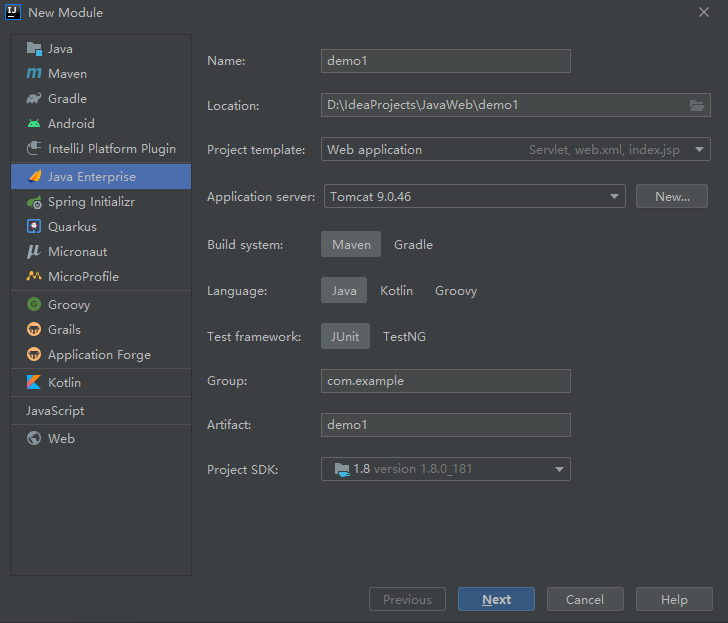Click the Help button
Image resolution: width=728 pixels, height=623 pixels.
[674, 599]
